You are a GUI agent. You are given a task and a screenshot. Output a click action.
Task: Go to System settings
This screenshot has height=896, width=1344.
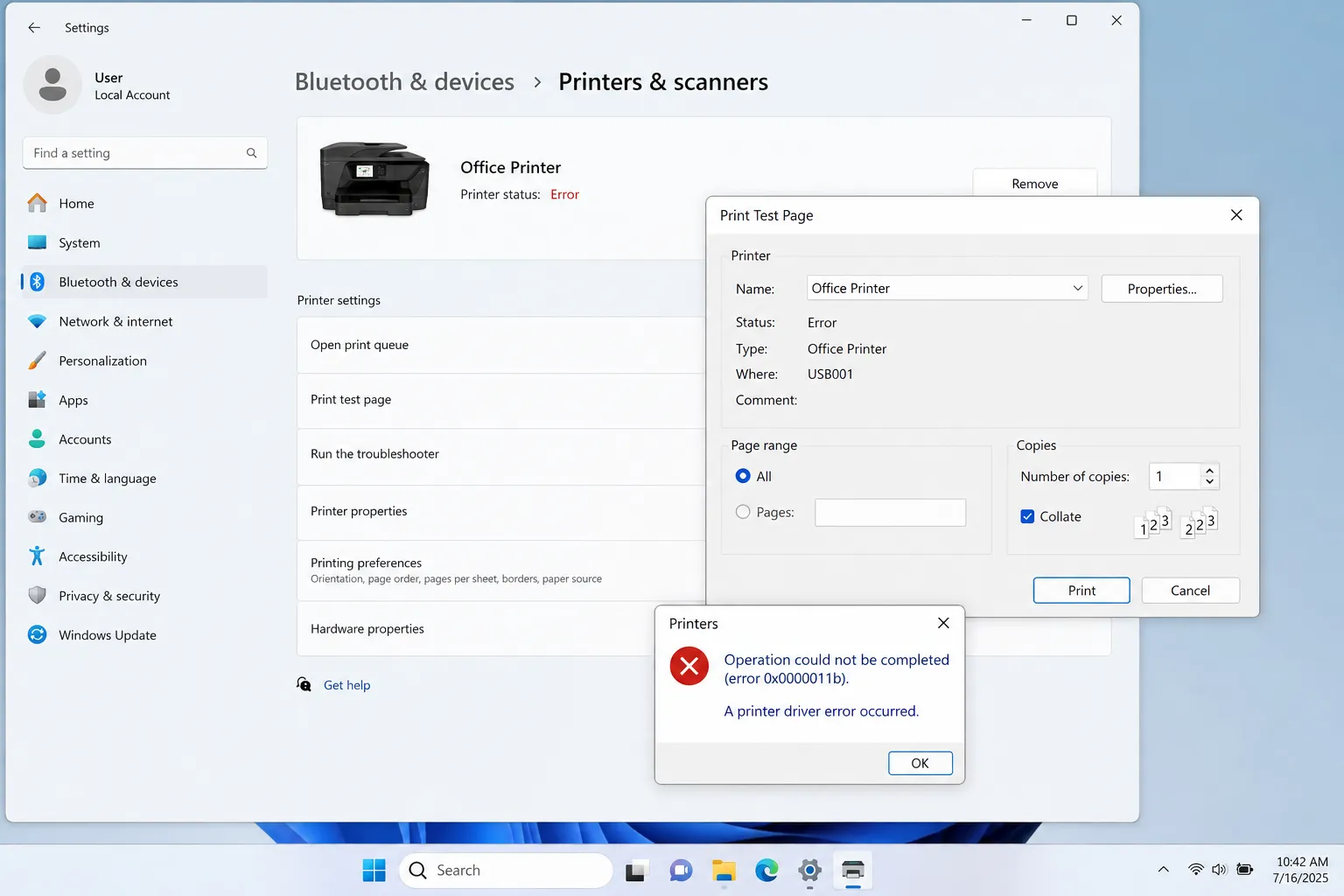pyautogui.click(x=144, y=242)
